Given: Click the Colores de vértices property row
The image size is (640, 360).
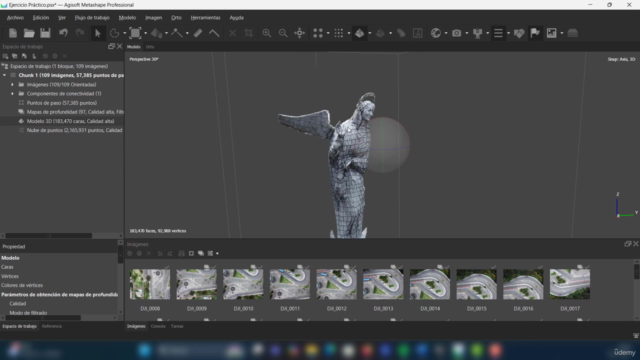Looking at the screenshot, I should (x=59, y=285).
